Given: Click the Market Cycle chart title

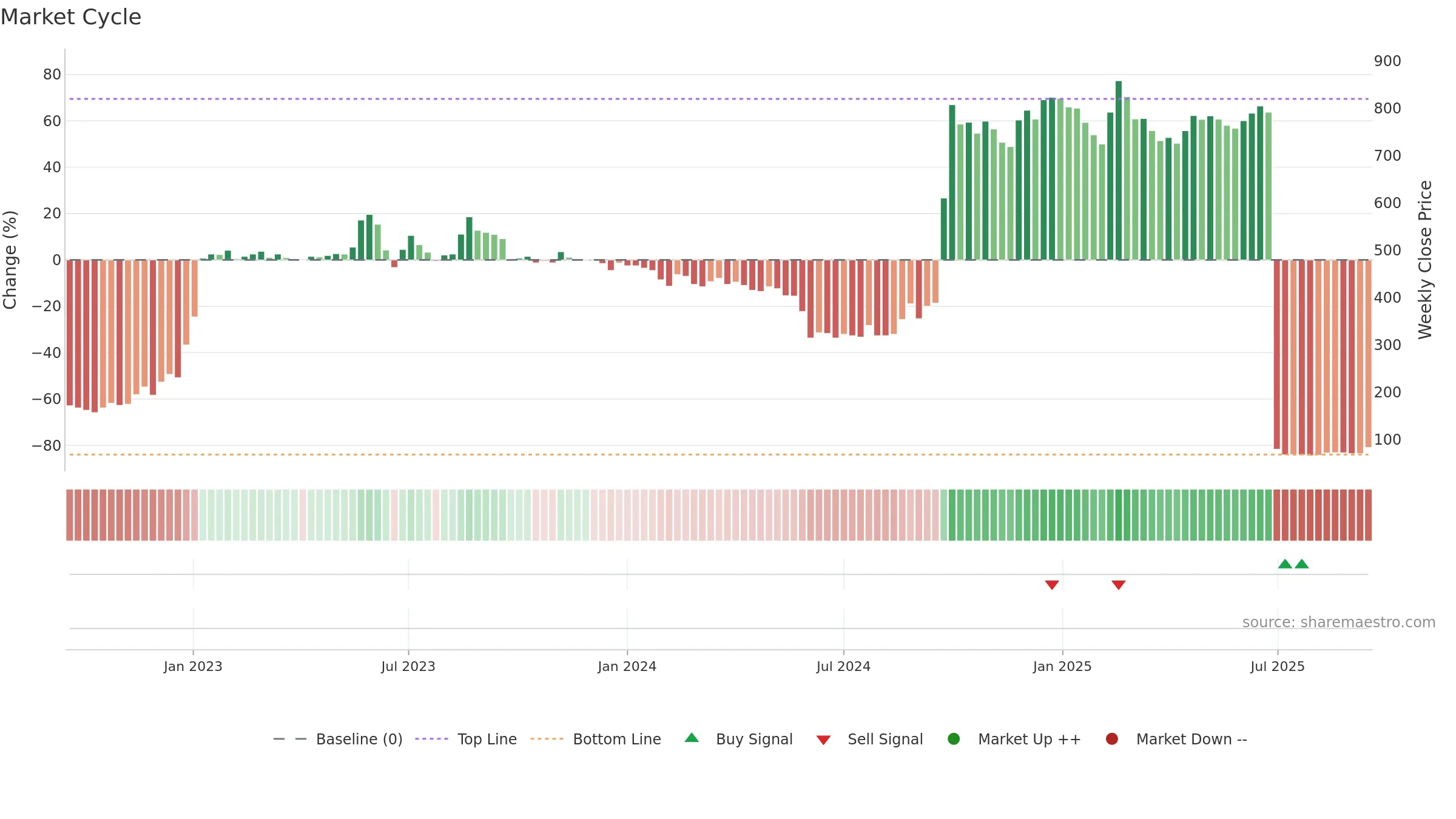Looking at the screenshot, I should click(71, 17).
